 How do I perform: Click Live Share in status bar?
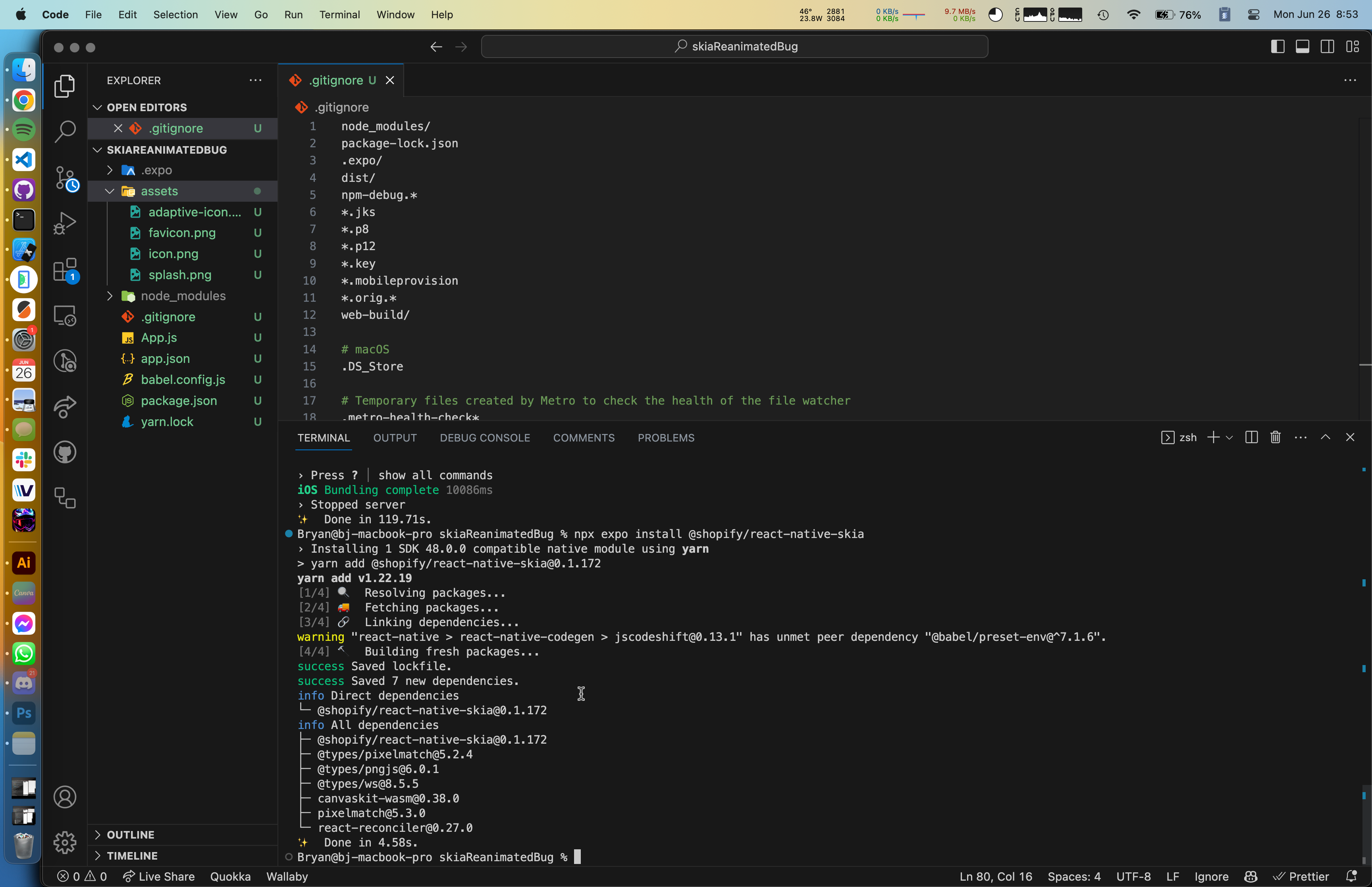click(159, 876)
